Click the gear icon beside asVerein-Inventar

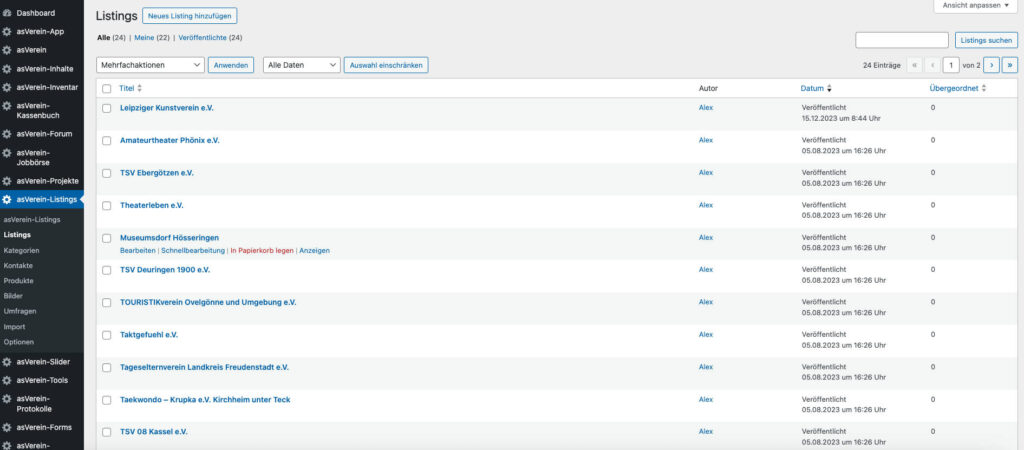coord(7,87)
